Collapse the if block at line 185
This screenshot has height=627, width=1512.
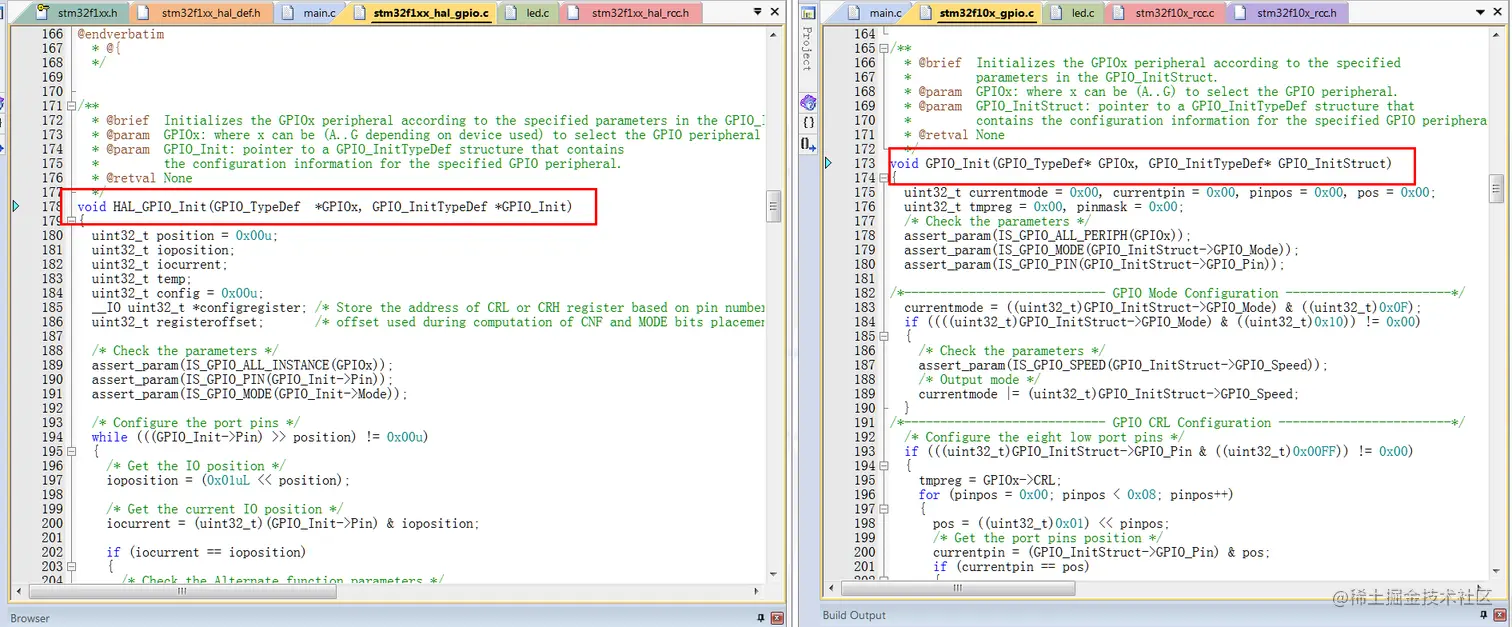coord(885,337)
